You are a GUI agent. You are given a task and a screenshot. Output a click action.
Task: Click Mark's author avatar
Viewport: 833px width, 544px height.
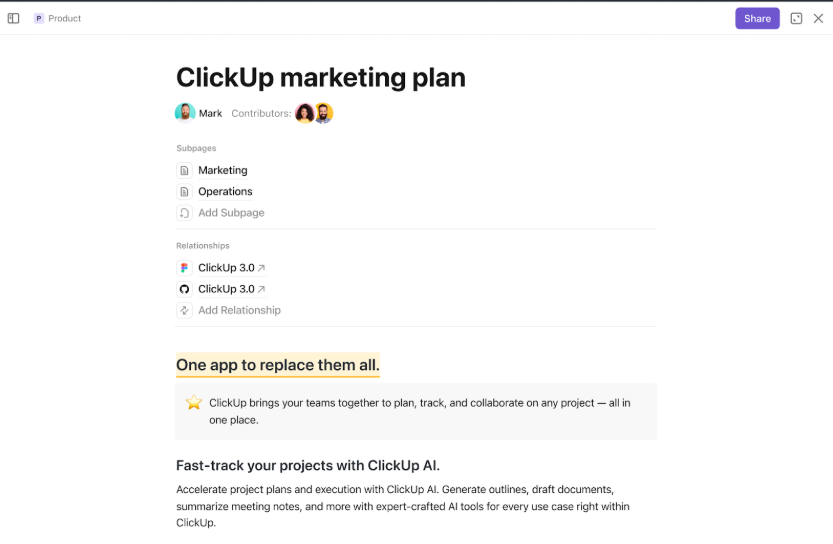click(185, 113)
